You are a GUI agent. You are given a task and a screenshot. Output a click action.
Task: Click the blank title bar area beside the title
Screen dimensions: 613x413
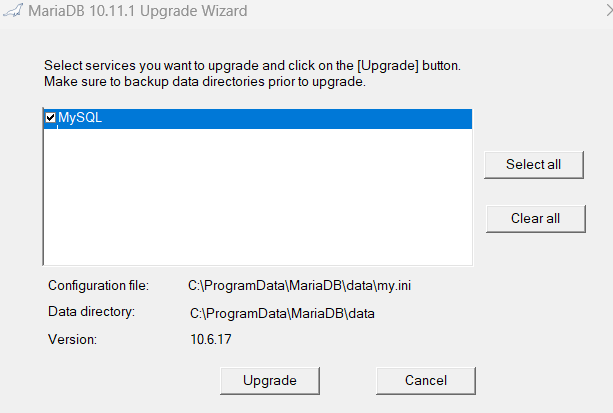420,12
